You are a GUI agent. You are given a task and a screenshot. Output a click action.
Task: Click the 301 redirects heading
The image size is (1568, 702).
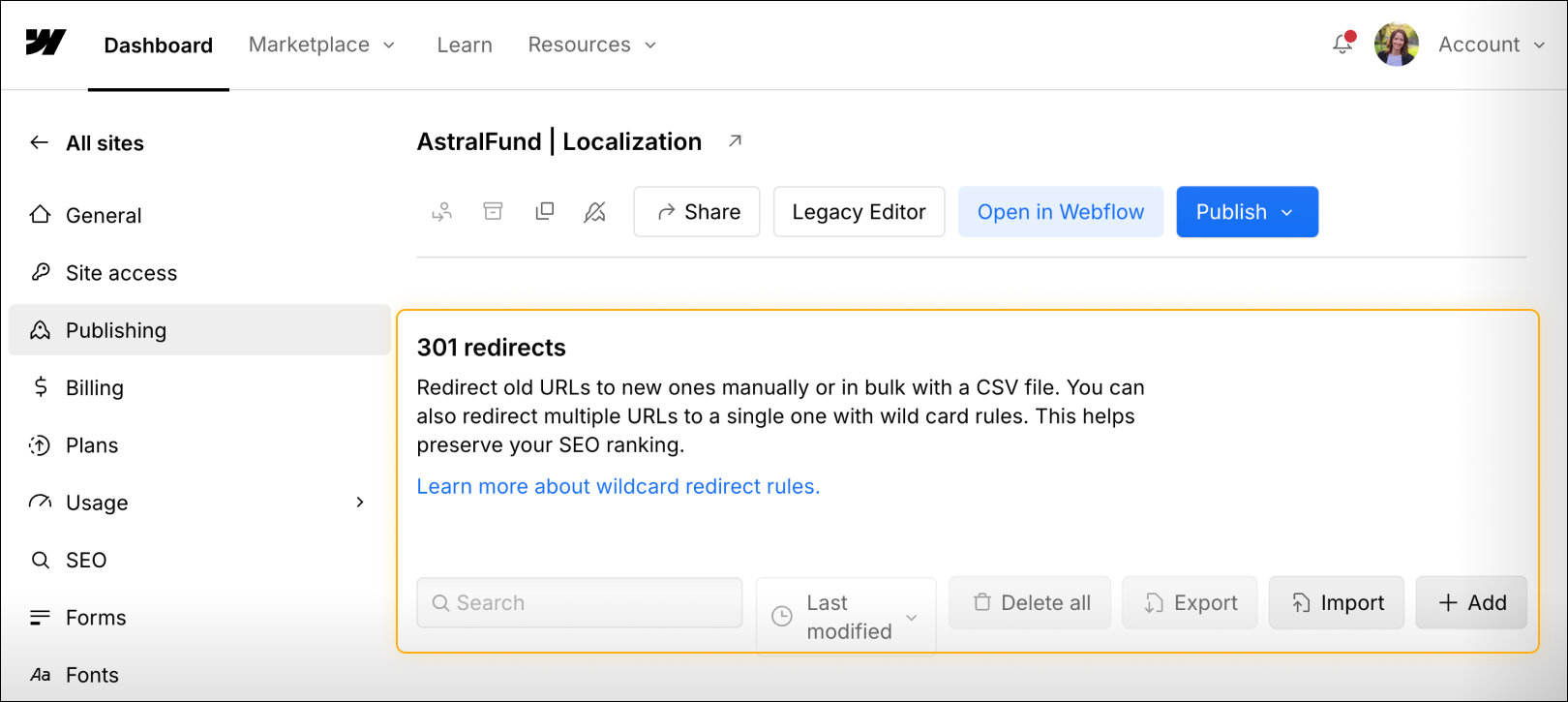492,348
